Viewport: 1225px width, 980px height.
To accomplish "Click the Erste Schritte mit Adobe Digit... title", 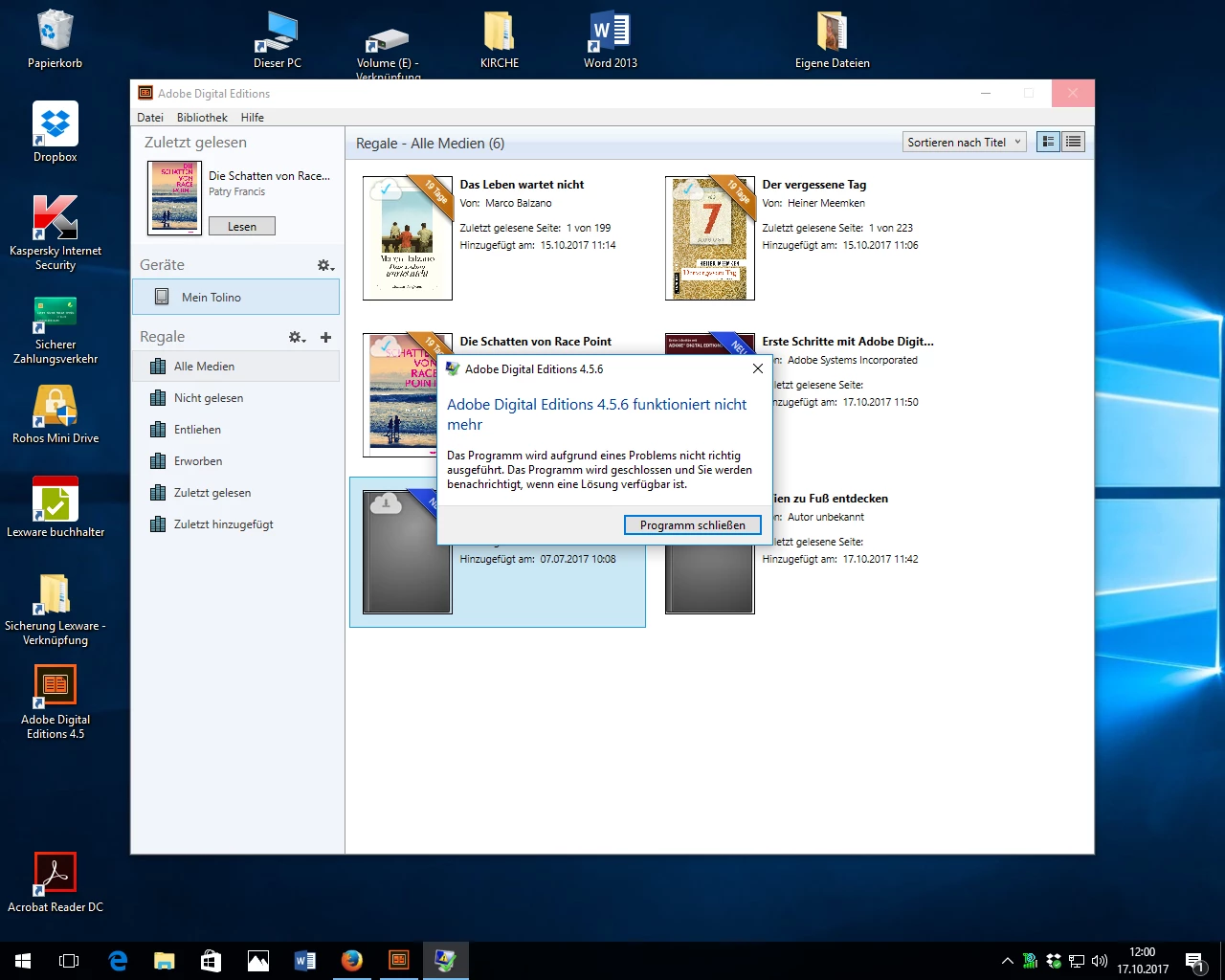I will 848,341.
